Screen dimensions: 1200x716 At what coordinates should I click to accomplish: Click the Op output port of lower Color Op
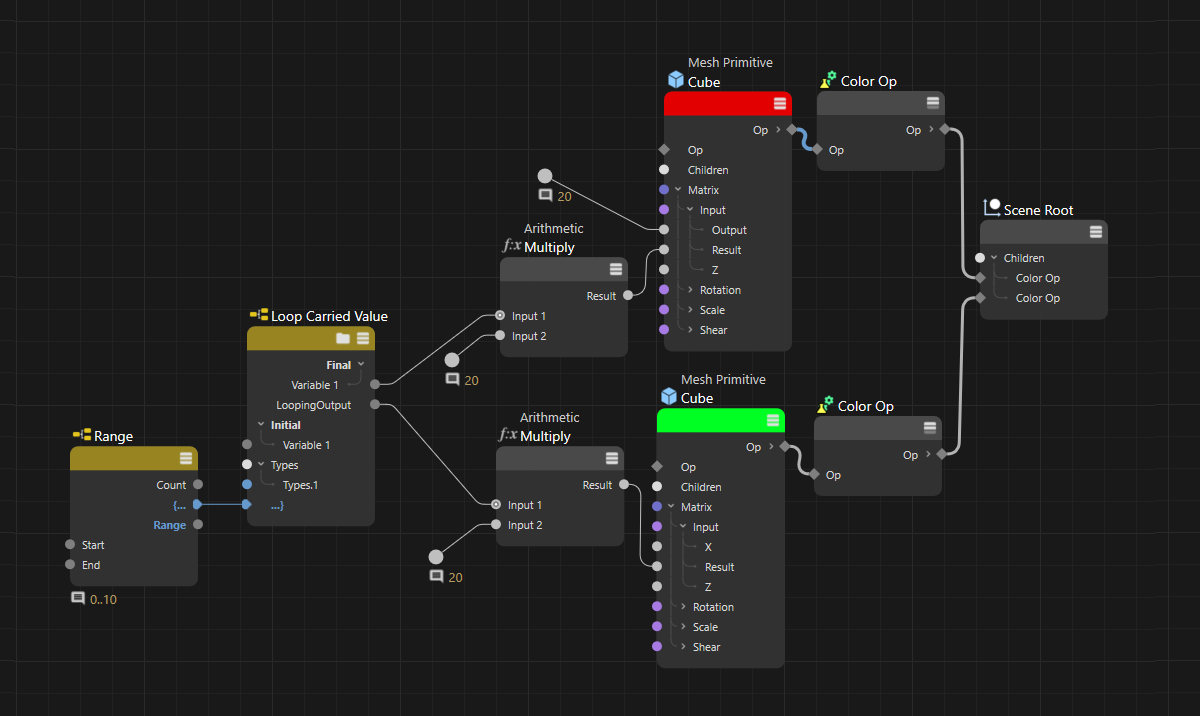(x=941, y=455)
